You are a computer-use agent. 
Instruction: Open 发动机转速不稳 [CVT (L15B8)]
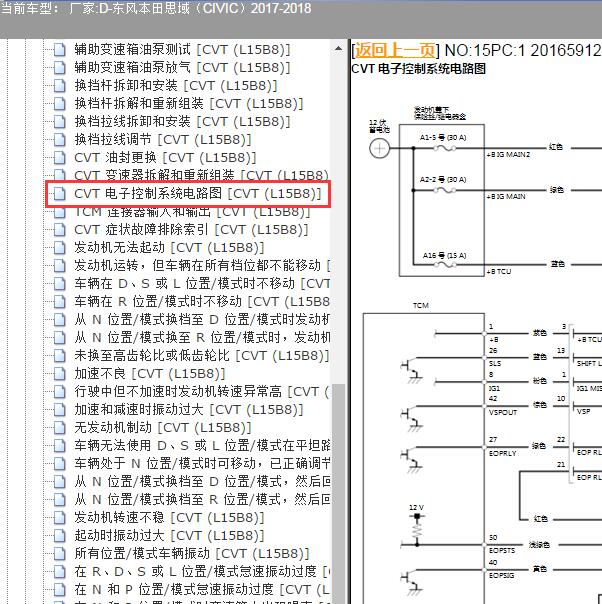click(x=169, y=517)
